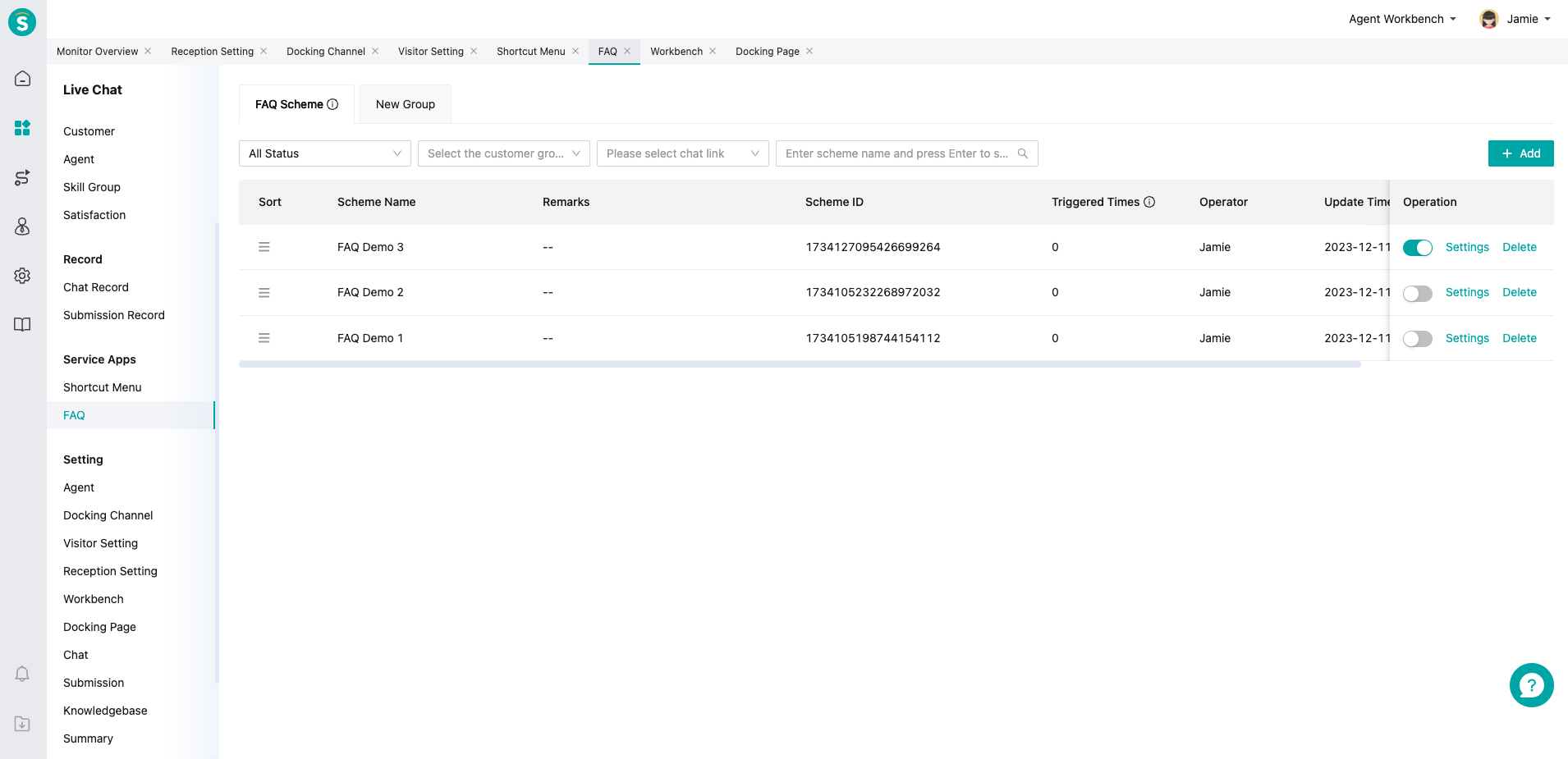This screenshot has width=1568, height=759.
Task: Open the gear settings icon in rail
Action: 22,276
